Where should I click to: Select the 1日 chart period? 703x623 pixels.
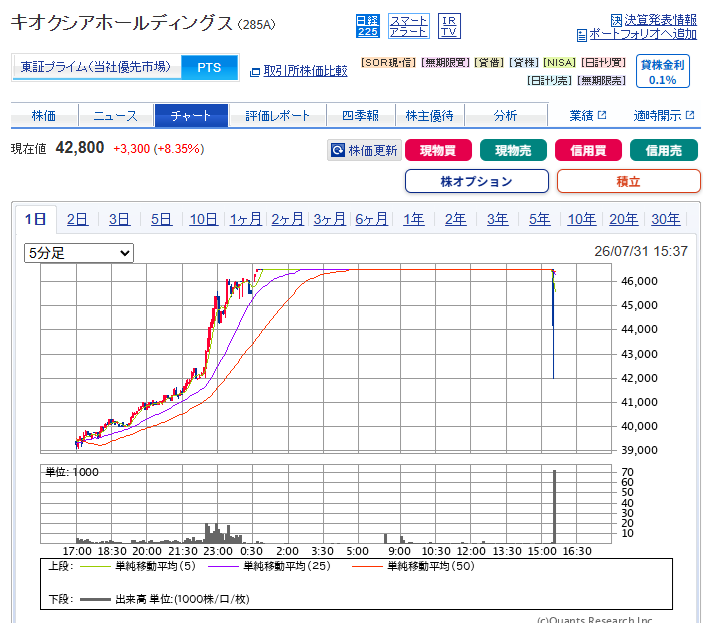[x=35, y=219]
